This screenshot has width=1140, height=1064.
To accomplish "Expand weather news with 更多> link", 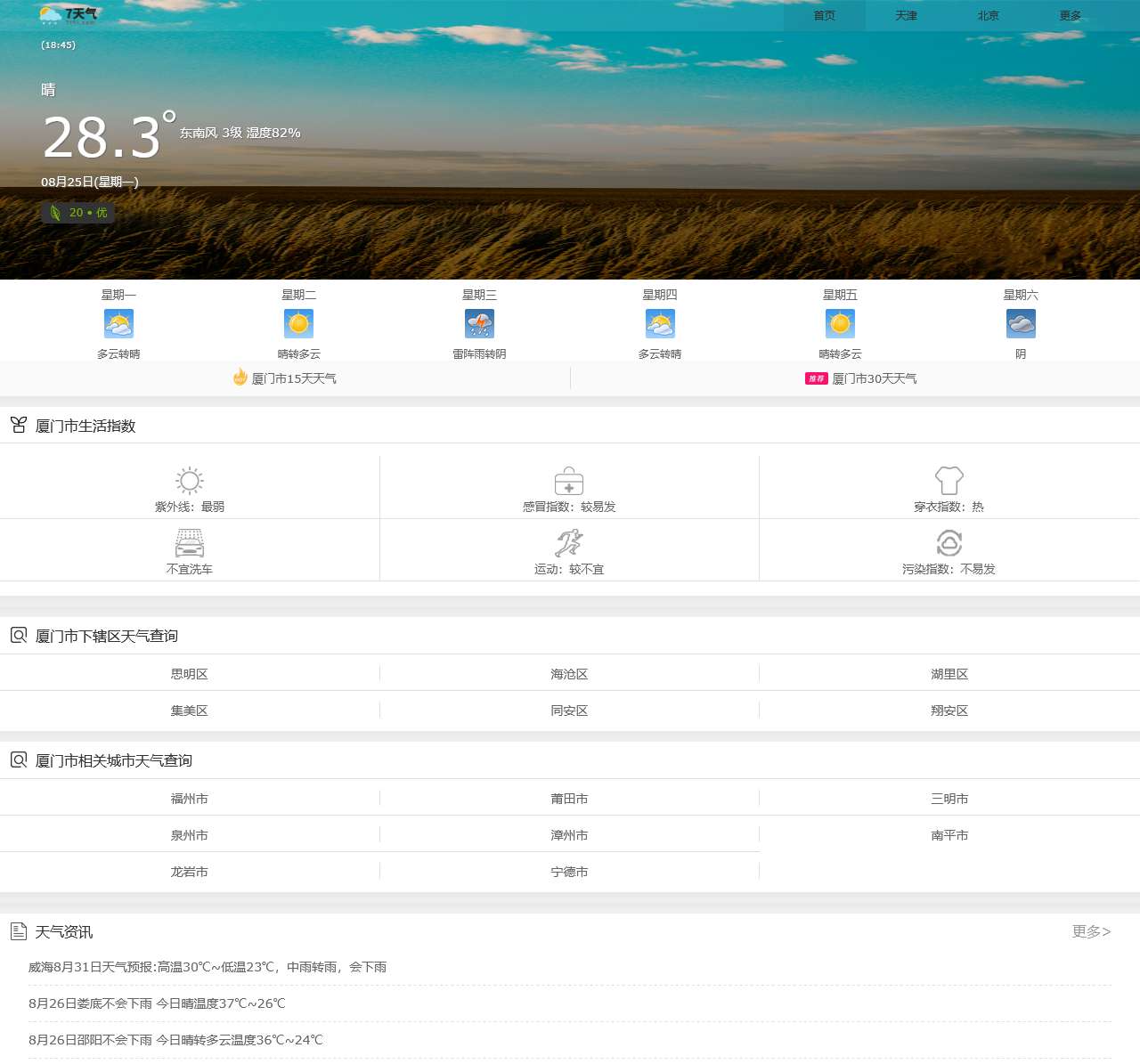I will click(x=1091, y=931).
